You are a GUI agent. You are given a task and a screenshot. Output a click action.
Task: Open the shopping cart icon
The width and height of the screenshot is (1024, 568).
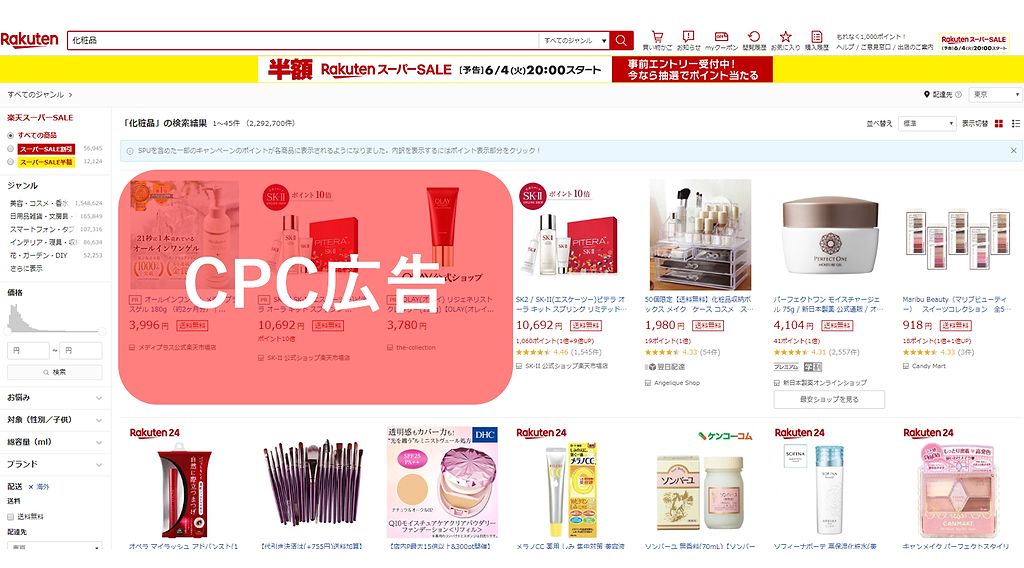657,37
